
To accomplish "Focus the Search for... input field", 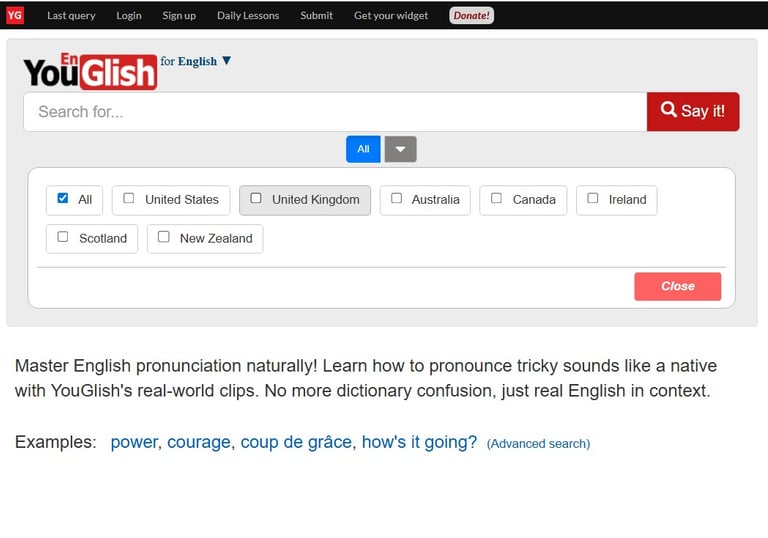I will (x=335, y=112).
